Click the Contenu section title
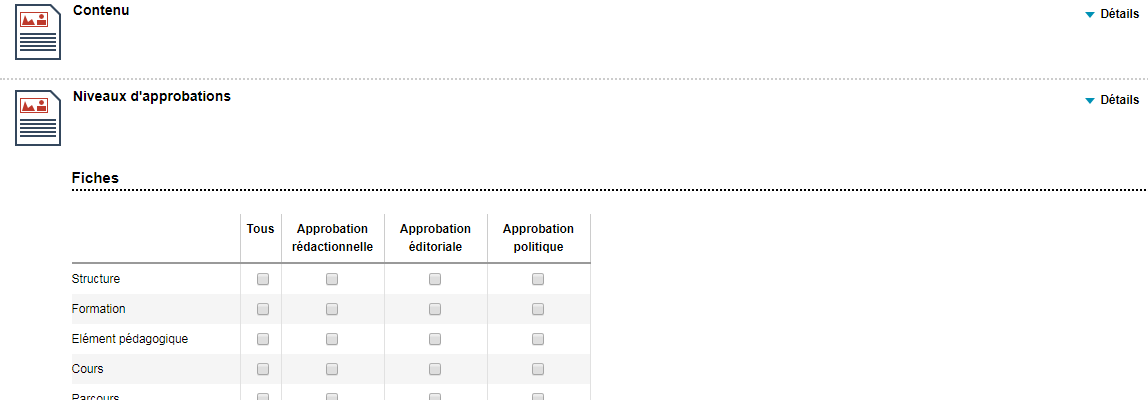 (x=101, y=11)
